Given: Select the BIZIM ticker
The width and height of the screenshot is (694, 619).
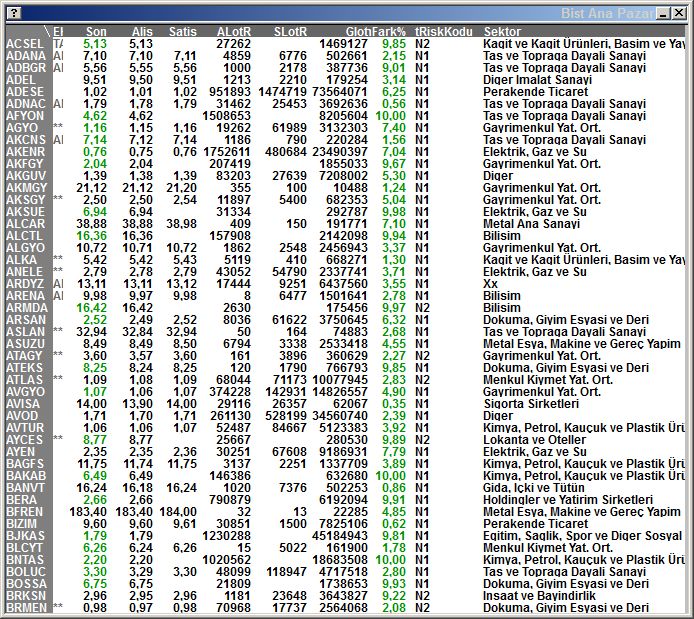Looking at the screenshot, I should click(22, 523).
